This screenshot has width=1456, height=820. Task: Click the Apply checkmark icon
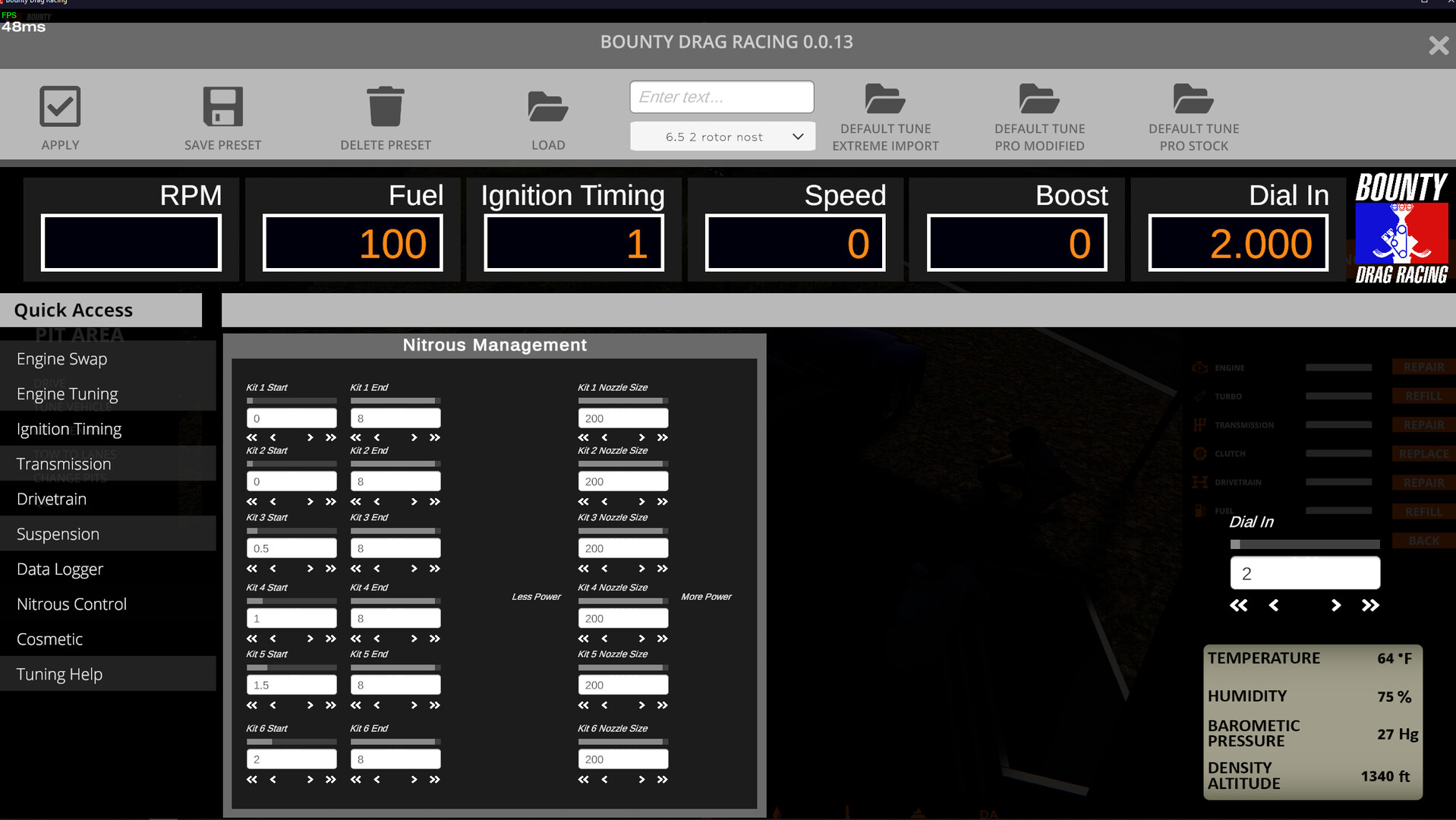point(60,106)
